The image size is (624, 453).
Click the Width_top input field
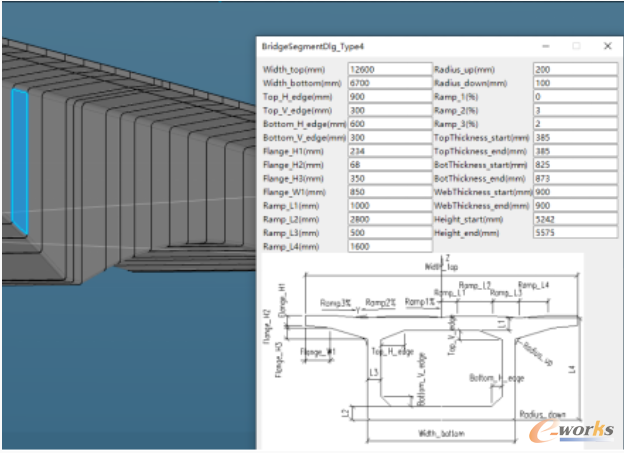388,69
